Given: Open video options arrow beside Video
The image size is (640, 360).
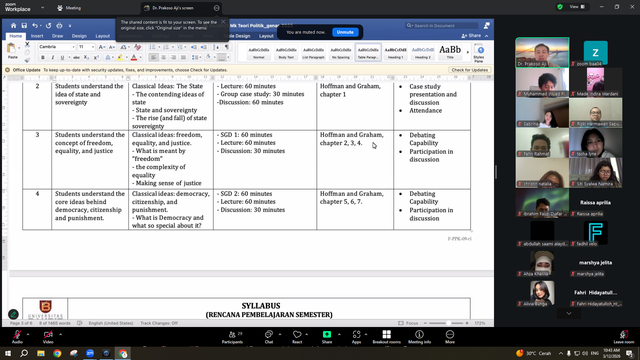Looking at the screenshot, I should [x=60, y=334].
